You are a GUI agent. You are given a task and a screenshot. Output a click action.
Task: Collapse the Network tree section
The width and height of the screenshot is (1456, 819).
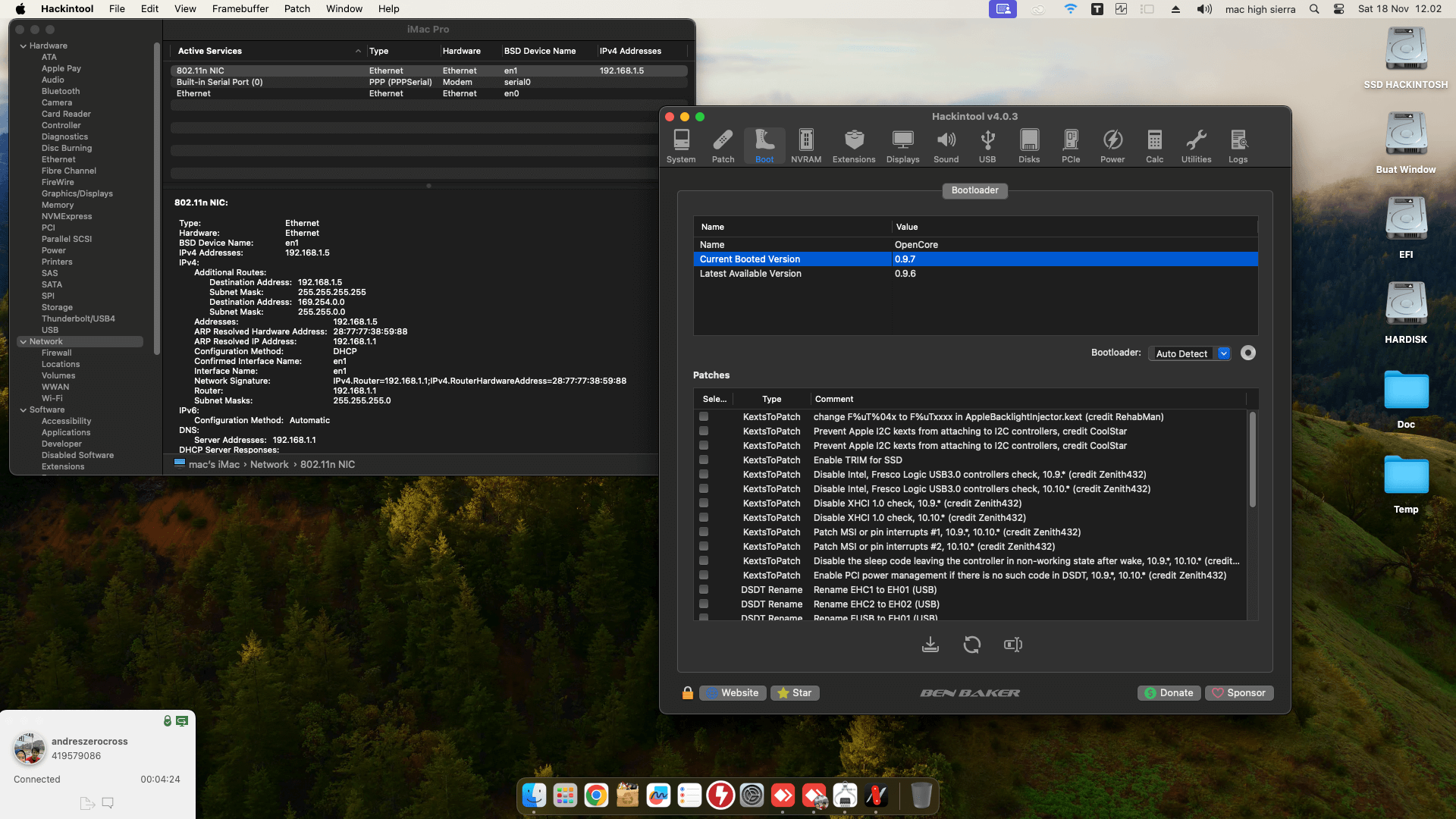(23, 342)
